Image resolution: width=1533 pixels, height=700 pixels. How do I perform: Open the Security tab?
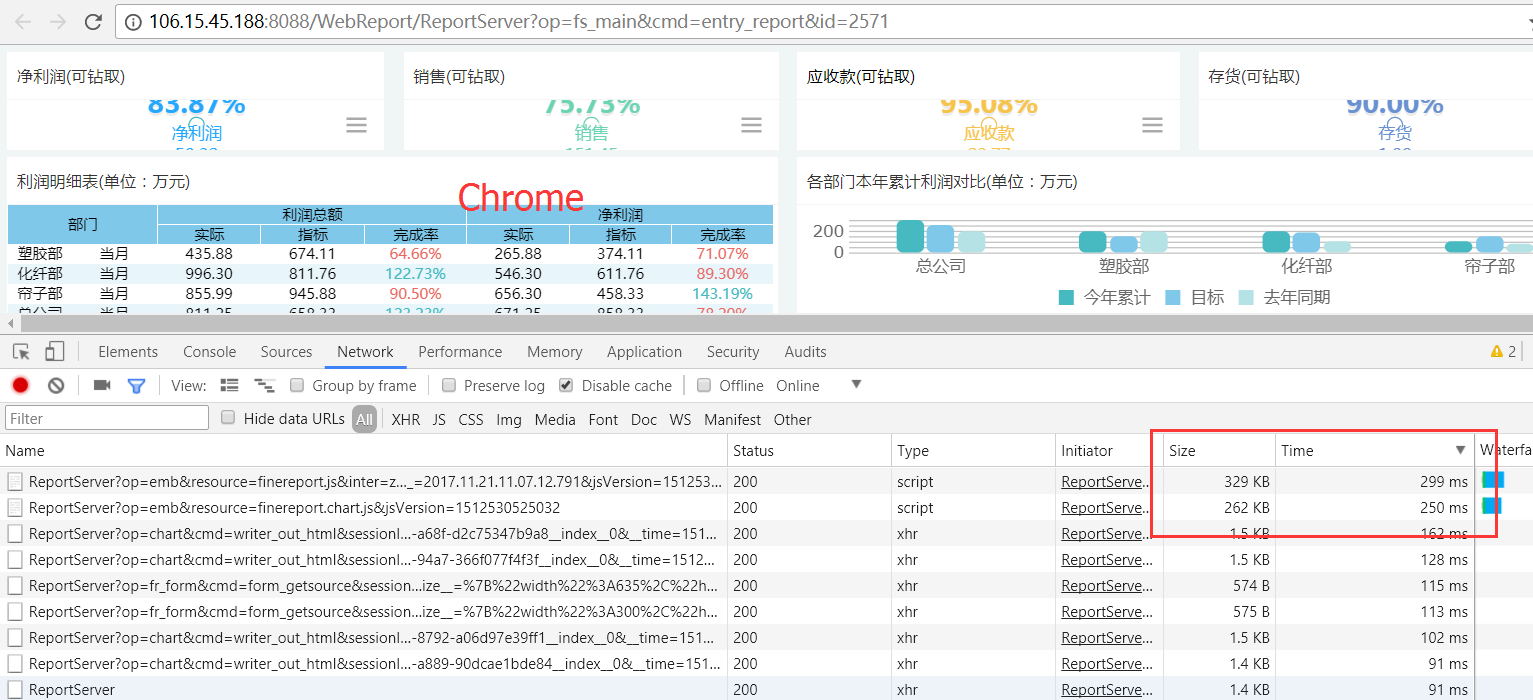(x=733, y=351)
